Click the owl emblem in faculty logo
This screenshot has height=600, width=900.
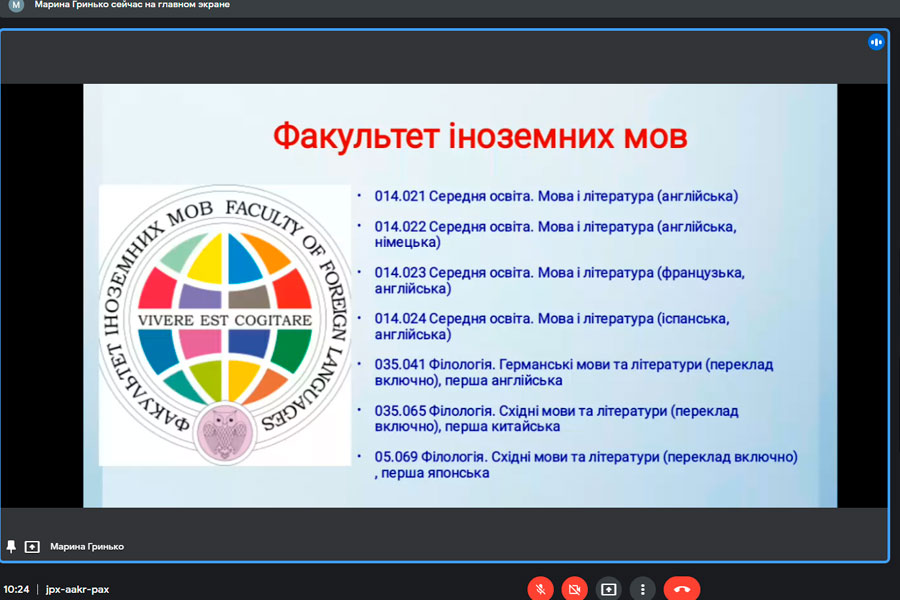pos(224,432)
